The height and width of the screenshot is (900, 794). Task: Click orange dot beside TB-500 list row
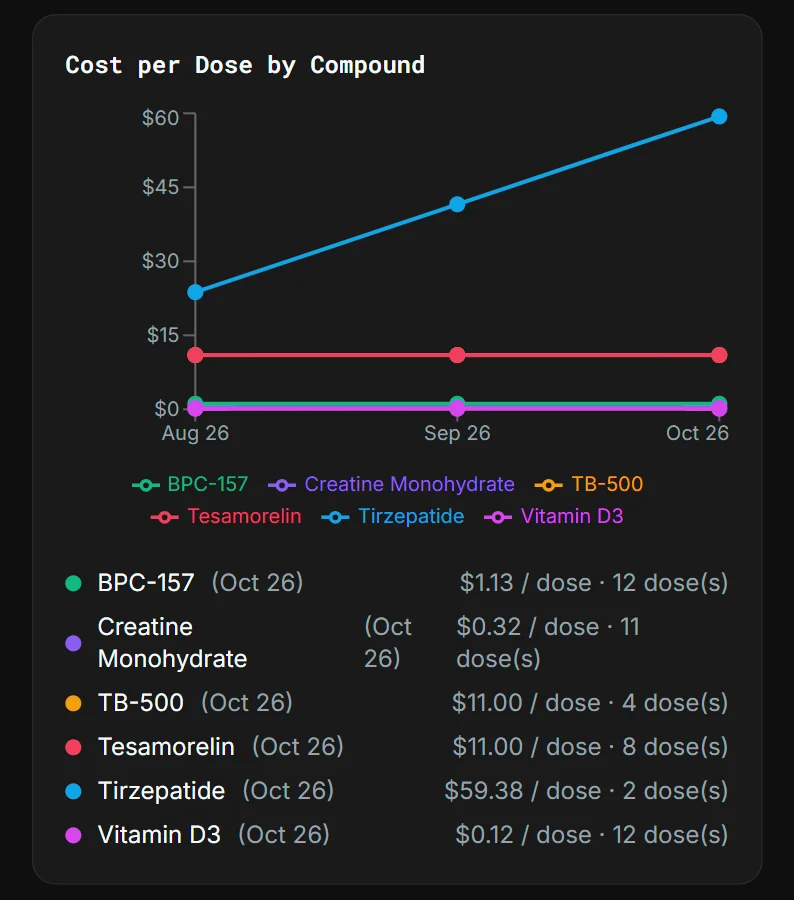pyautogui.click(x=73, y=703)
